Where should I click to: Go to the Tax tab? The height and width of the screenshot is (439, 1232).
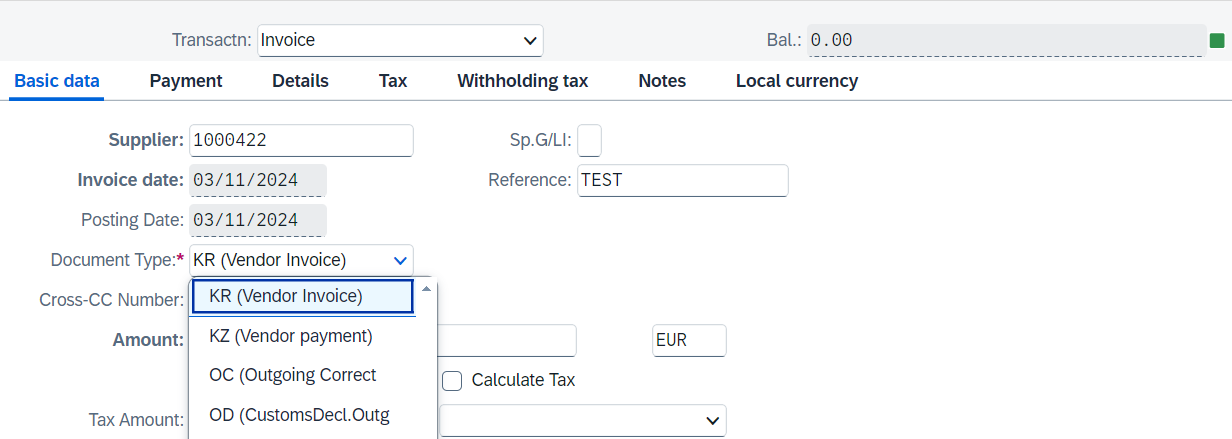(393, 81)
